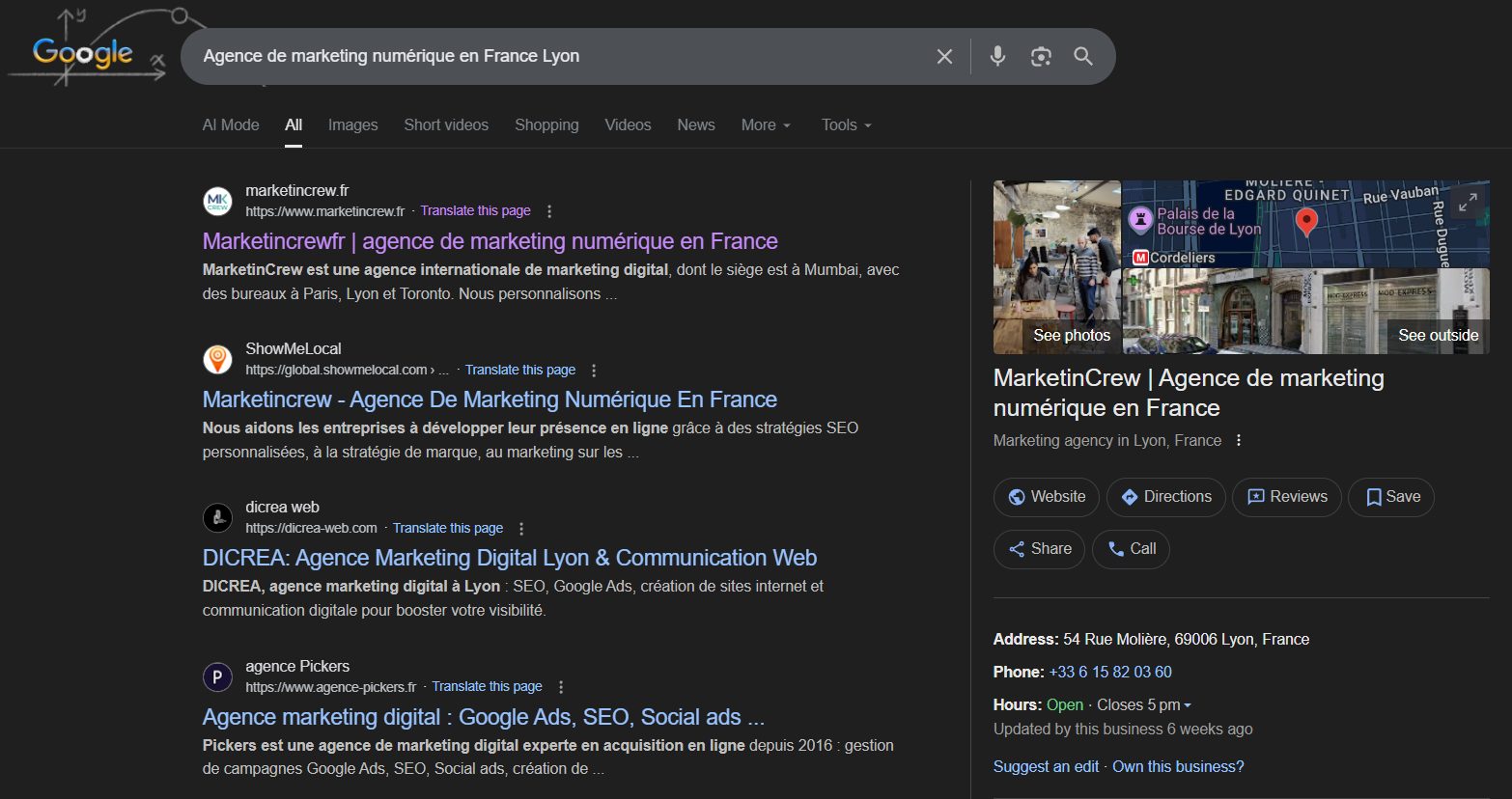Viewport: 1512px width, 799px height.
Task: Click the agence Pickers site favicon
Action: 217,676
